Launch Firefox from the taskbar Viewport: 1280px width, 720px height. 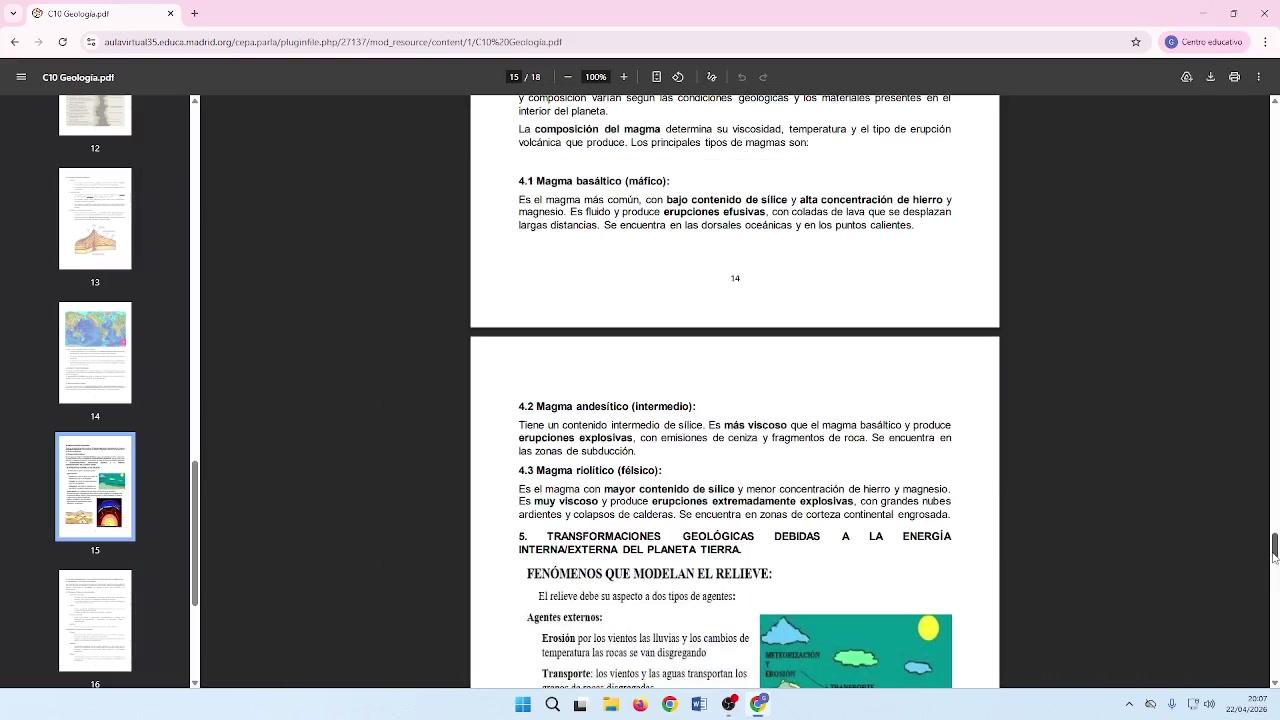640,704
